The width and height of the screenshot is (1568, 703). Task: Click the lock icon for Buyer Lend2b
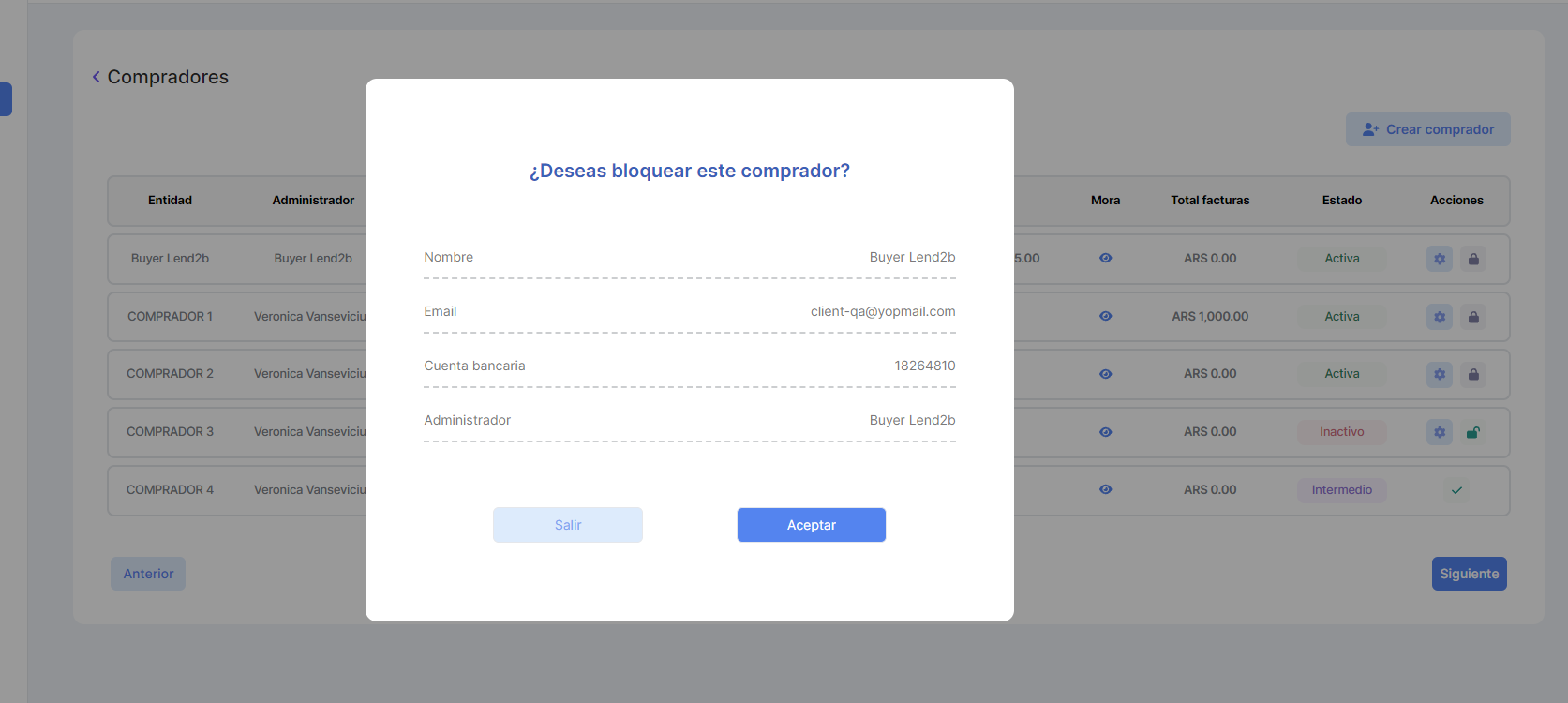pyautogui.click(x=1472, y=259)
